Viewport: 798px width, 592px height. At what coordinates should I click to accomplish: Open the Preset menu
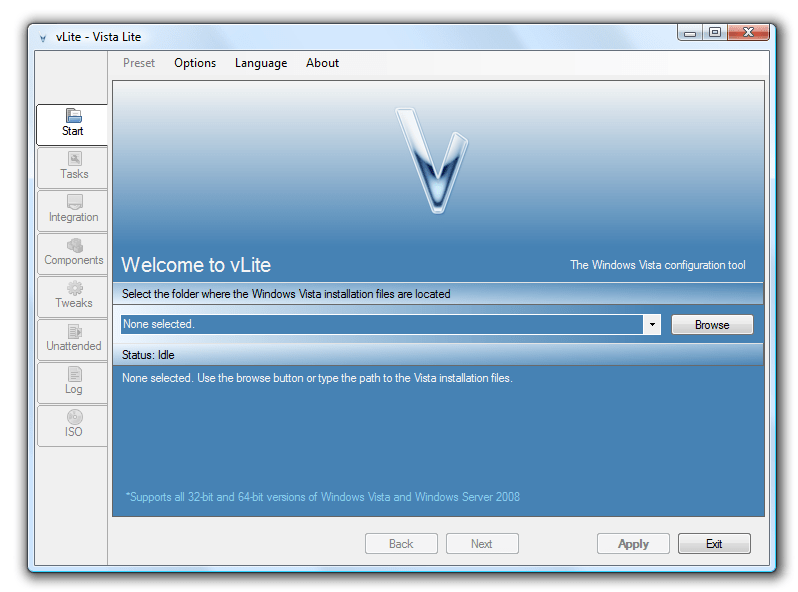pos(139,63)
